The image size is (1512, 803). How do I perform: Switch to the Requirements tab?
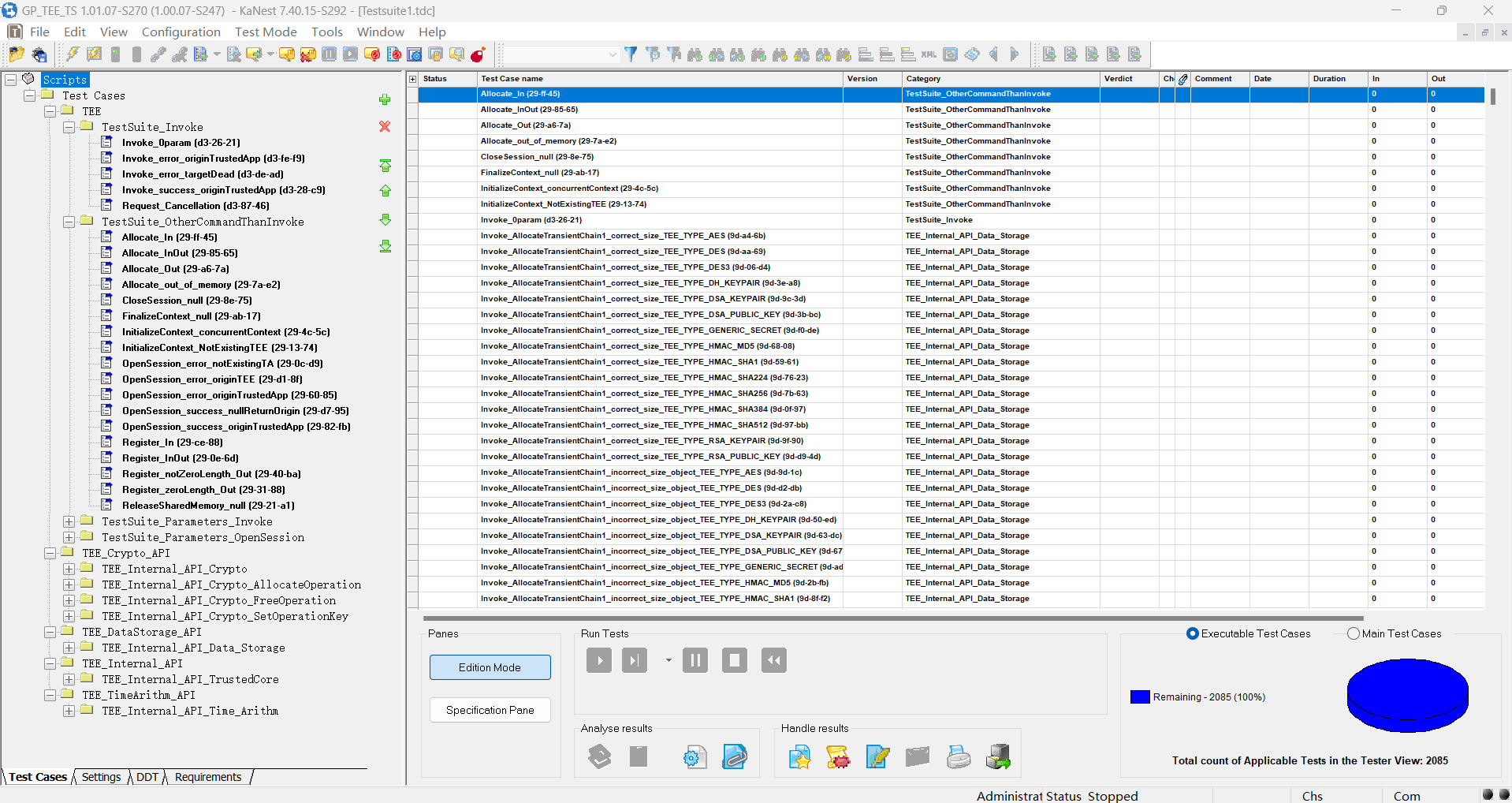[207, 777]
